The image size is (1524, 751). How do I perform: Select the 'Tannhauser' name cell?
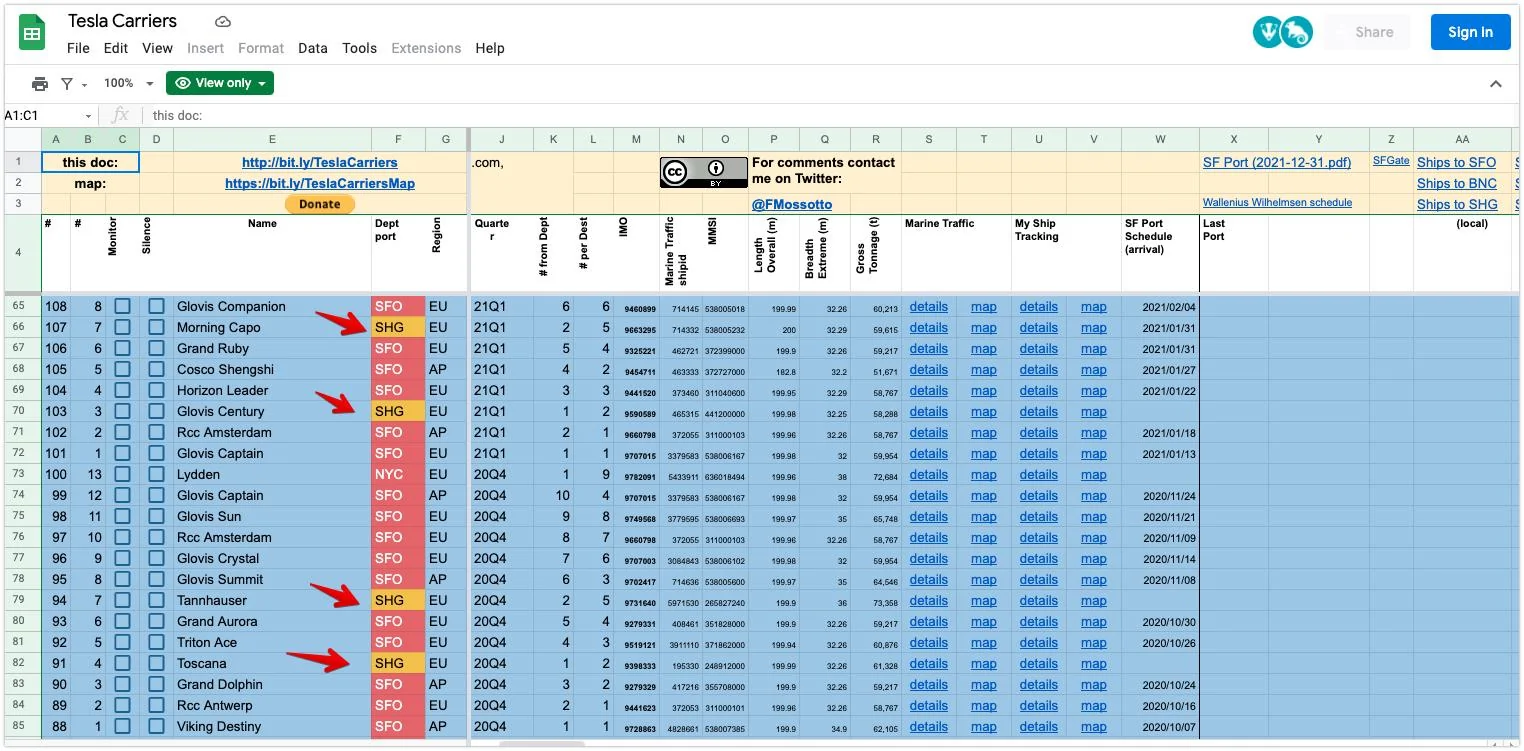(x=272, y=601)
